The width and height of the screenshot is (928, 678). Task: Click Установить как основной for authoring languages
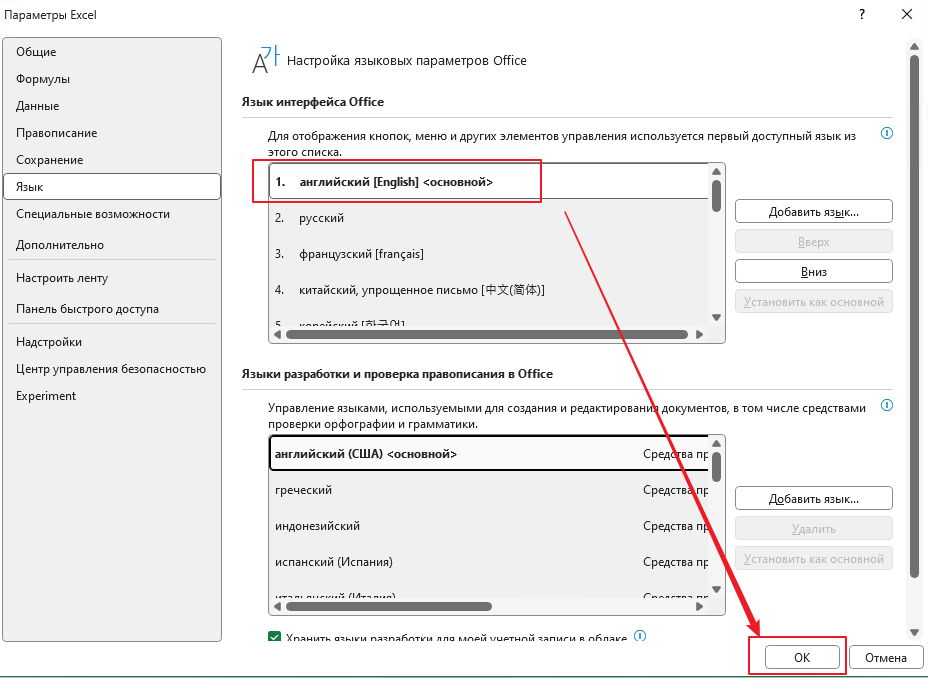click(x=814, y=558)
